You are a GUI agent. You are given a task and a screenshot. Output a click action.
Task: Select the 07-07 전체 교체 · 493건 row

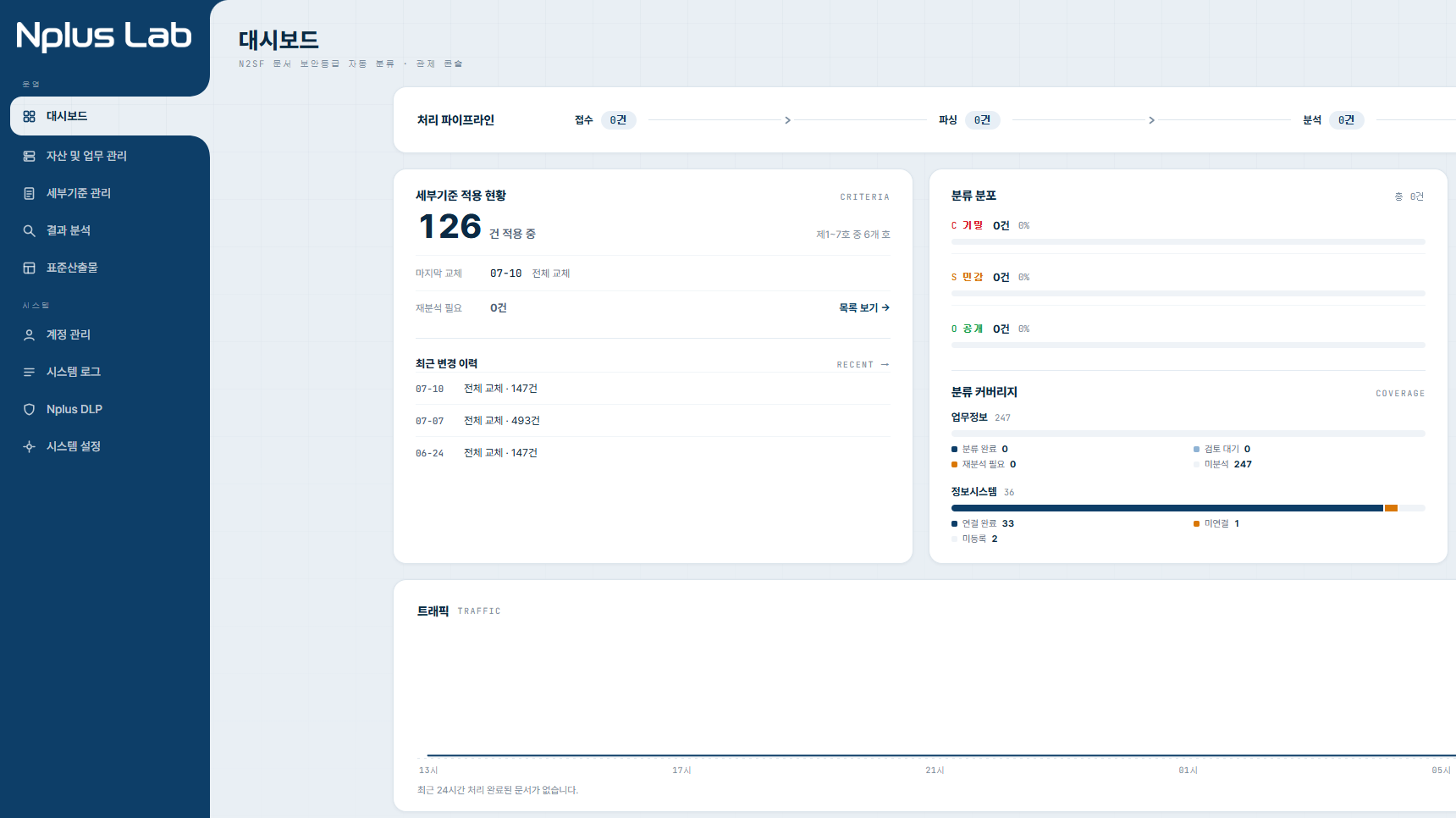(x=653, y=421)
